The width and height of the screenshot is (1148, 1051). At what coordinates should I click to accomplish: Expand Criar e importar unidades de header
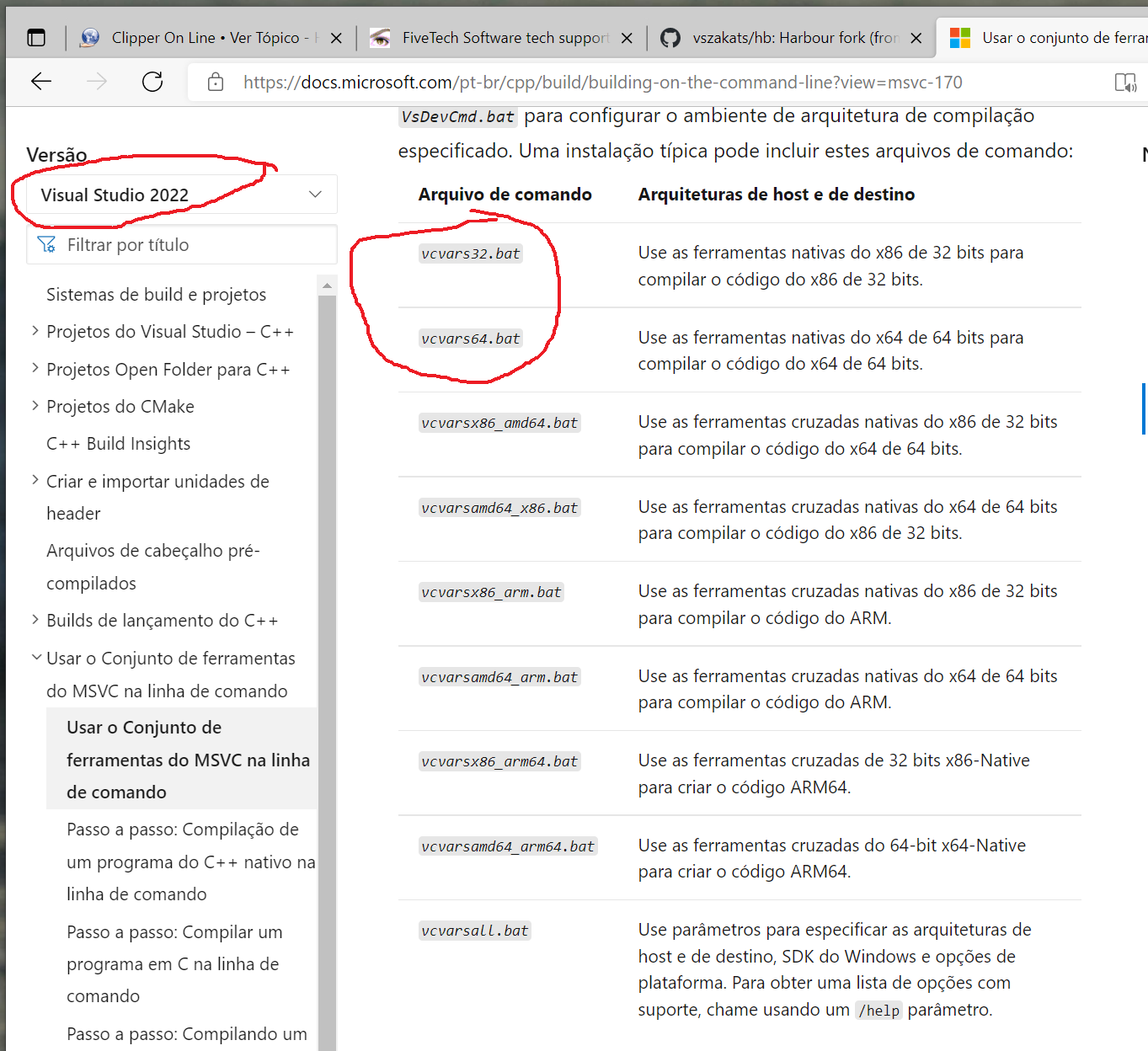[35, 480]
